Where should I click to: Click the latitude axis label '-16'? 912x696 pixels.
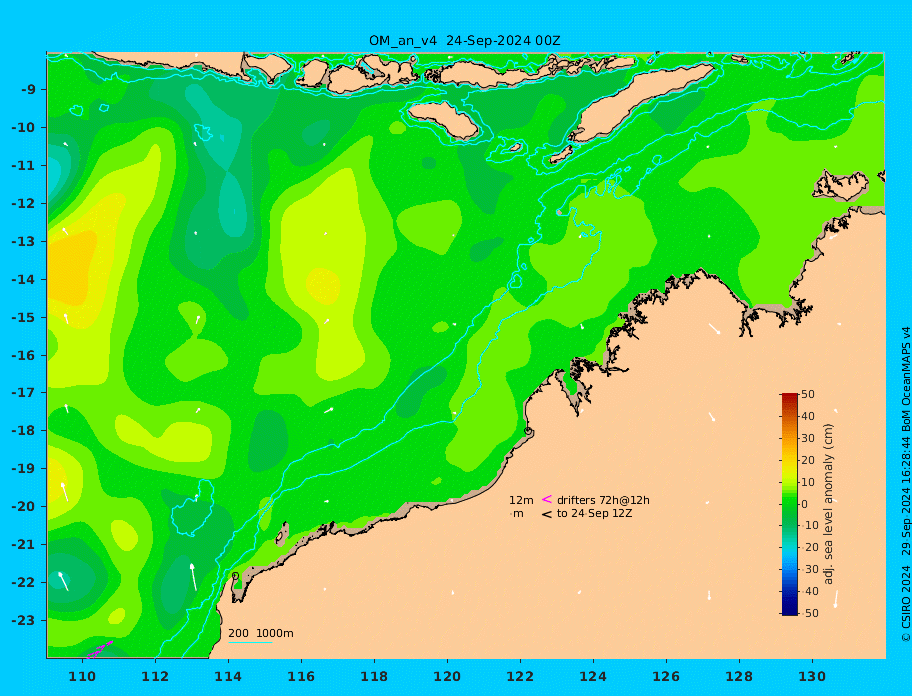(x=23, y=355)
